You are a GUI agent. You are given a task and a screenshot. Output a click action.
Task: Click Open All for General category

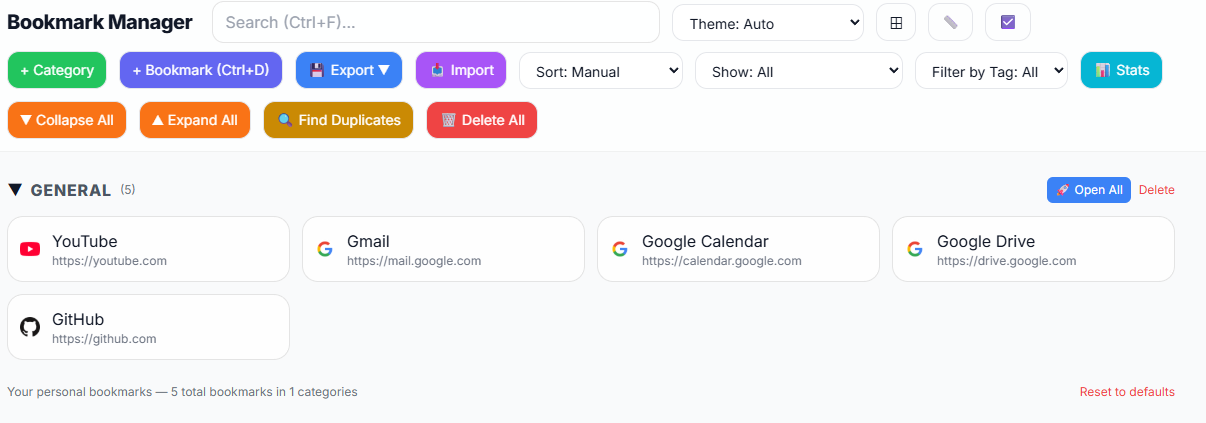[x=1088, y=190]
